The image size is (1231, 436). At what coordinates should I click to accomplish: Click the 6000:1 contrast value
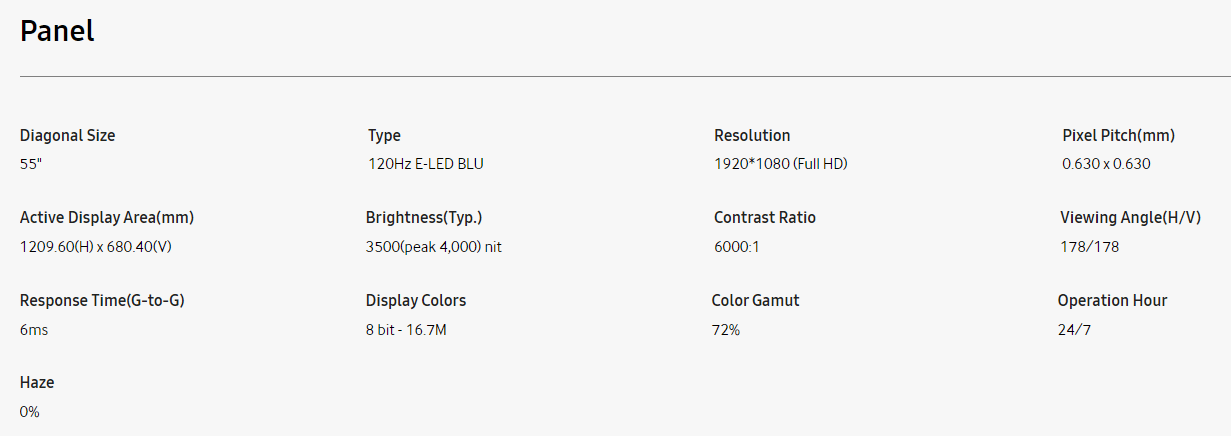(737, 246)
